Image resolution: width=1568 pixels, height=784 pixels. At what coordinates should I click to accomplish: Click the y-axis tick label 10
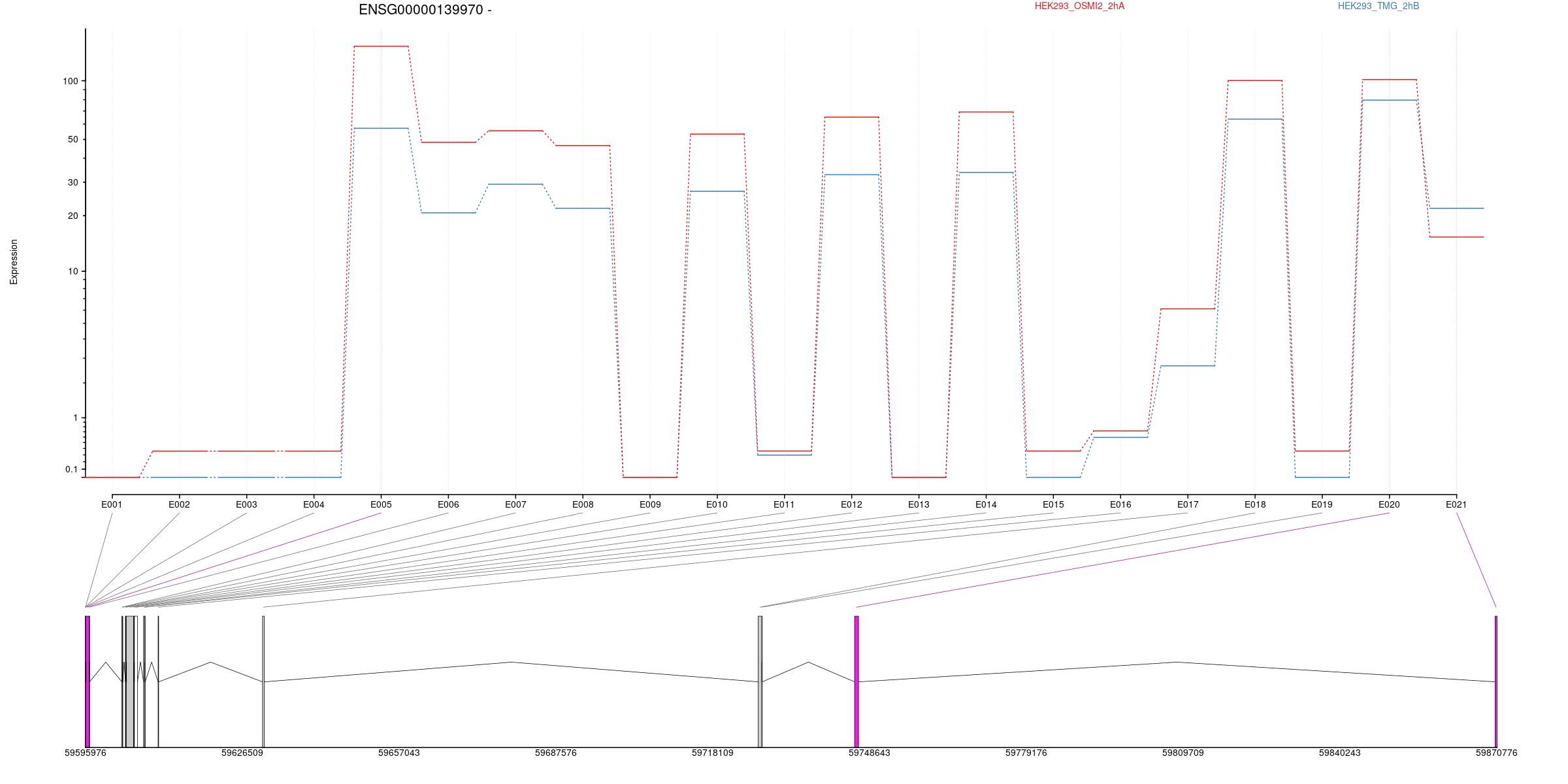(73, 271)
